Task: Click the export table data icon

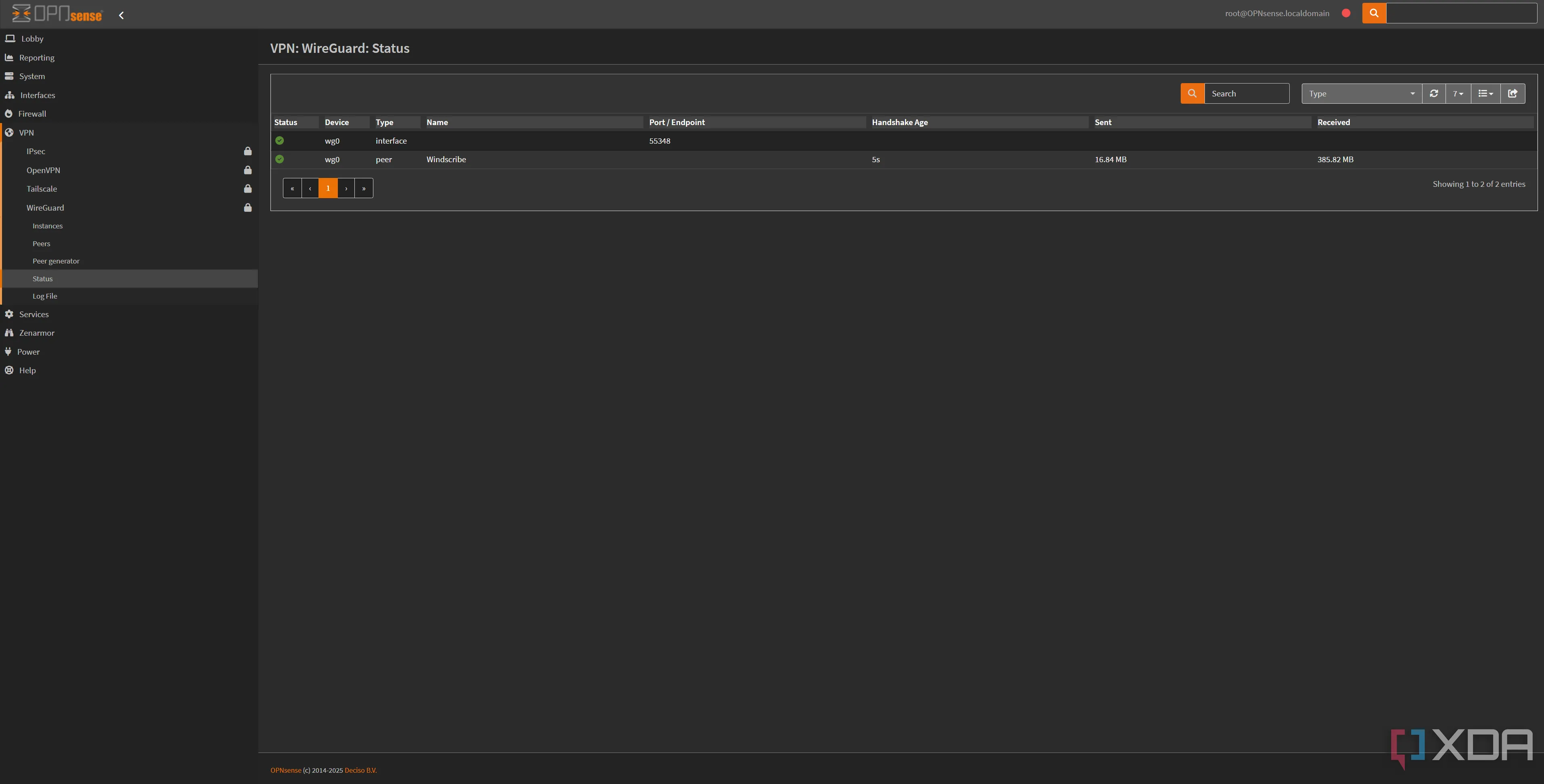Action: [1513, 94]
